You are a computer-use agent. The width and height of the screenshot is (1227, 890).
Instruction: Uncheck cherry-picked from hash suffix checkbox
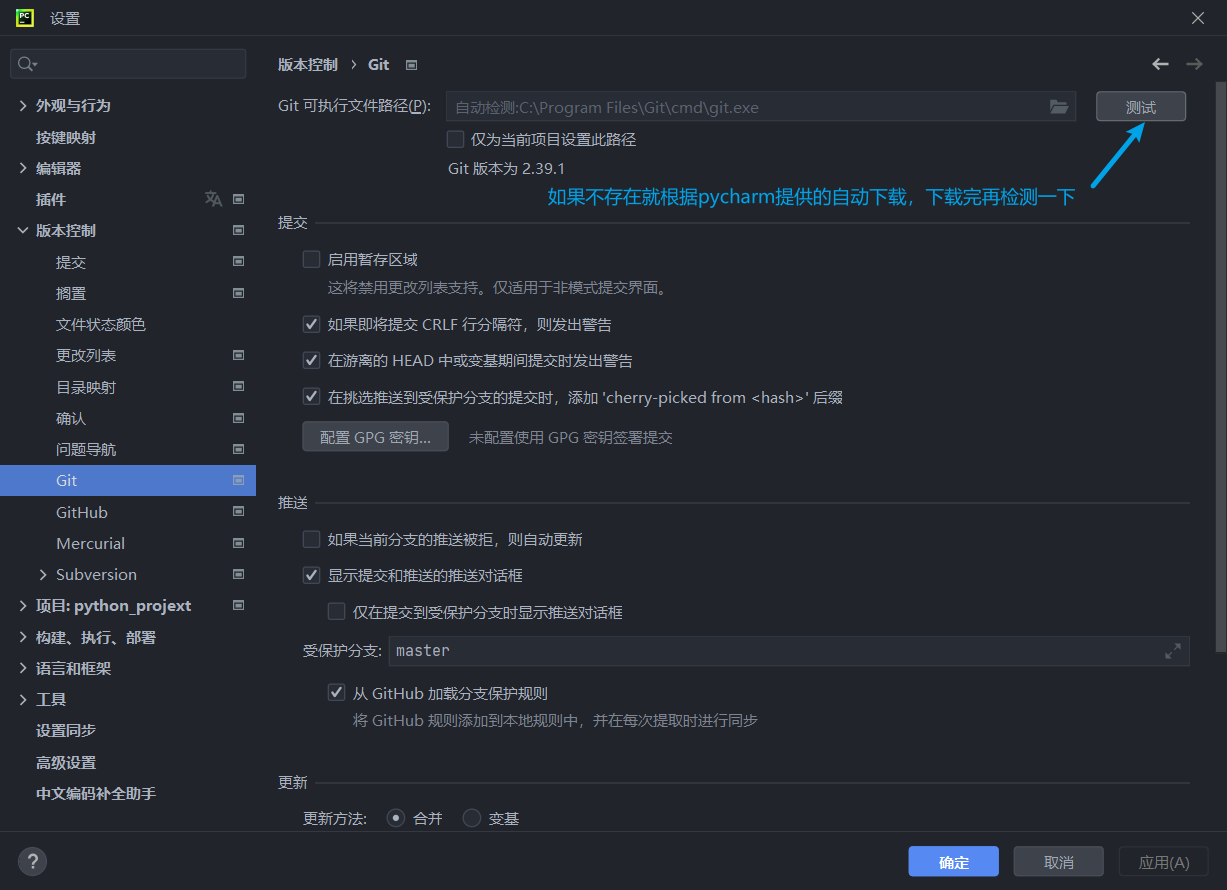(311, 397)
